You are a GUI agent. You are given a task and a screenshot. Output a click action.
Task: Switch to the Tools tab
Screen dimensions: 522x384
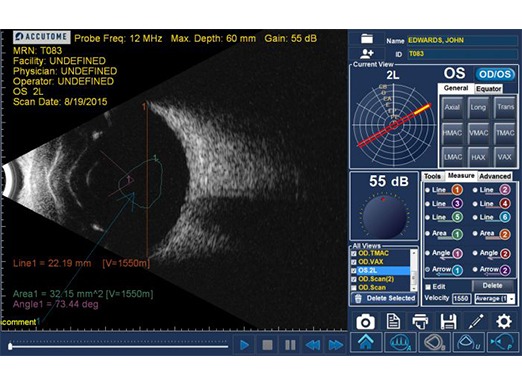(x=432, y=176)
